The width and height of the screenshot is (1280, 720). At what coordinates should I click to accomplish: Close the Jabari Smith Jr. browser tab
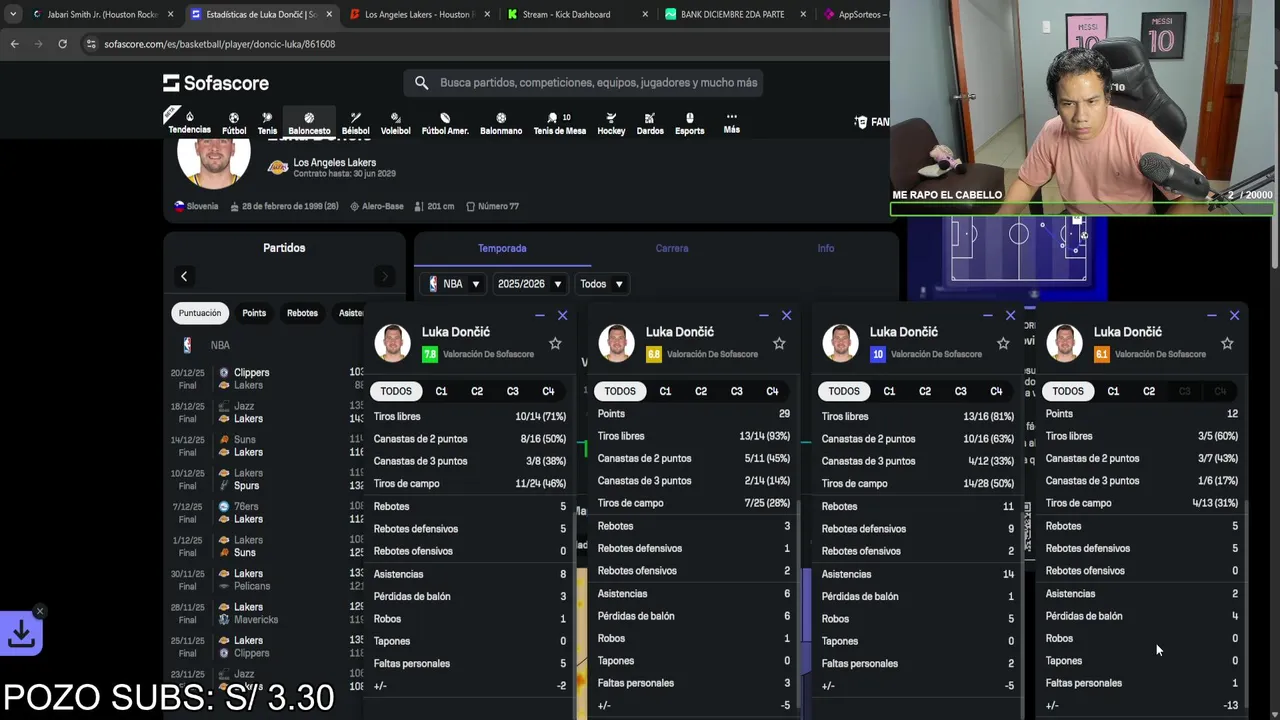coord(170,14)
